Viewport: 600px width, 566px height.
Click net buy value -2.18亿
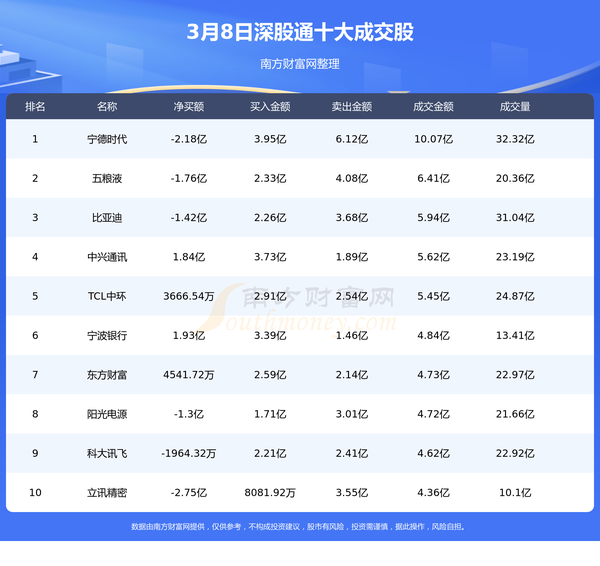189,139
